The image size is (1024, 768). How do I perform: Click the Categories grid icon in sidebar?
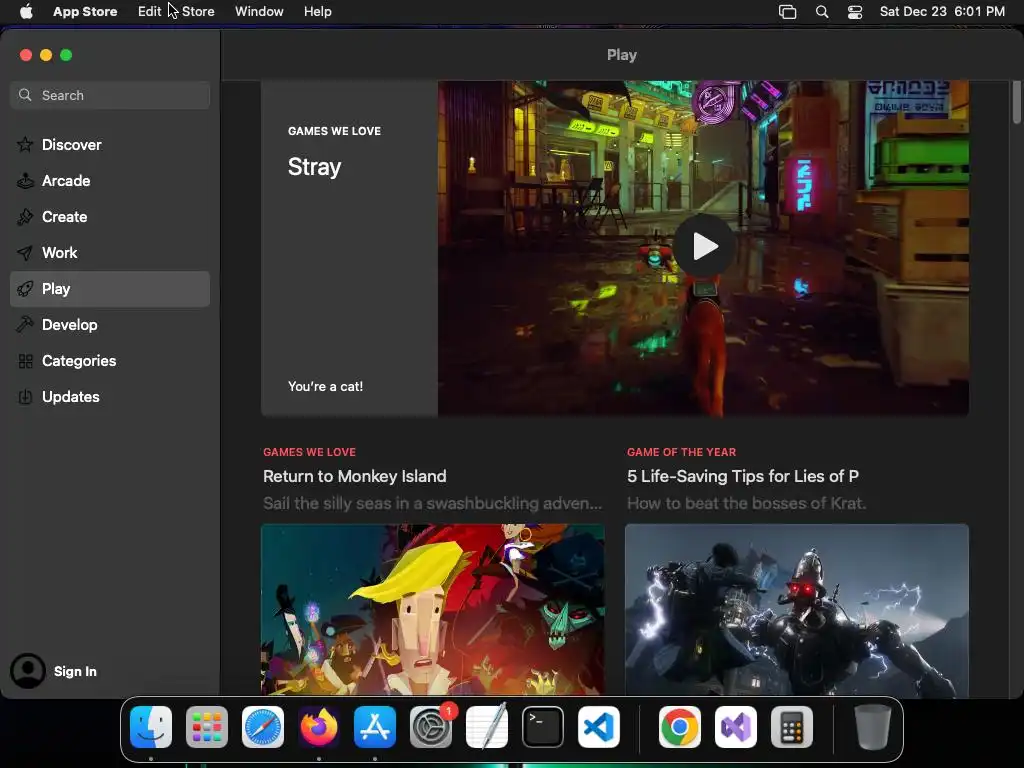(25, 360)
